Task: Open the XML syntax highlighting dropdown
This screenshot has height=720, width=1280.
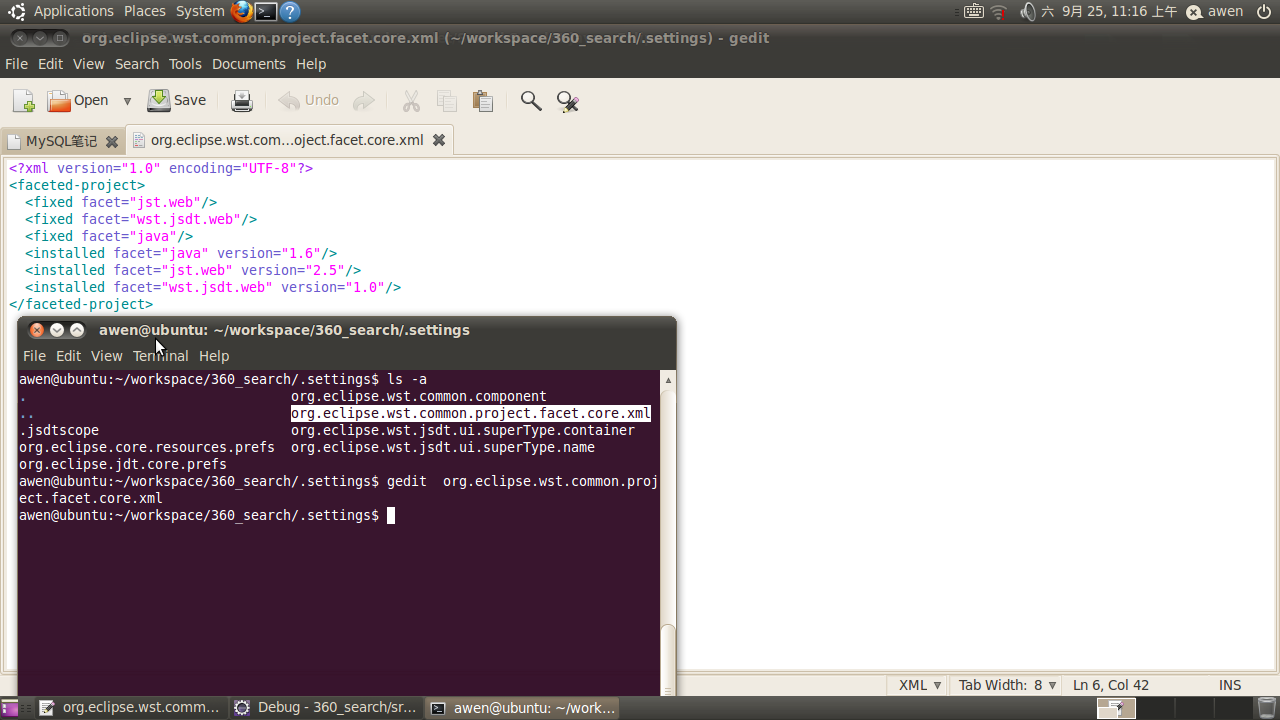Action: (920, 685)
